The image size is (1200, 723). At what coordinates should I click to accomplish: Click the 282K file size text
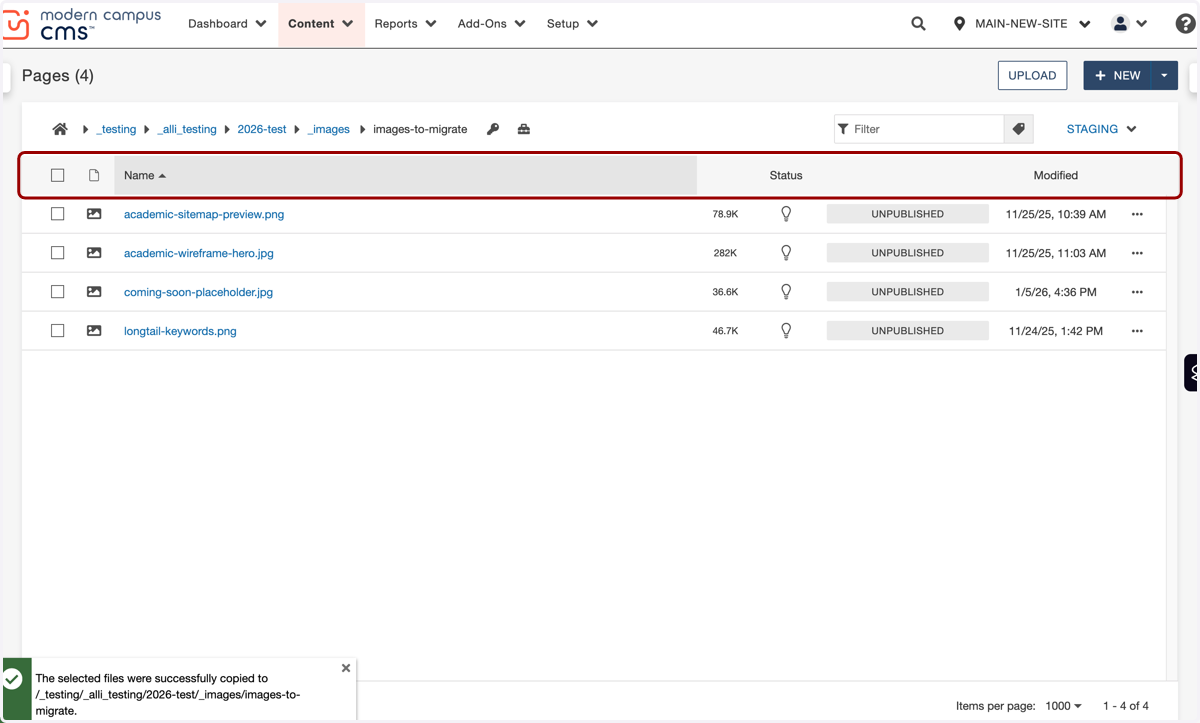(x=725, y=253)
